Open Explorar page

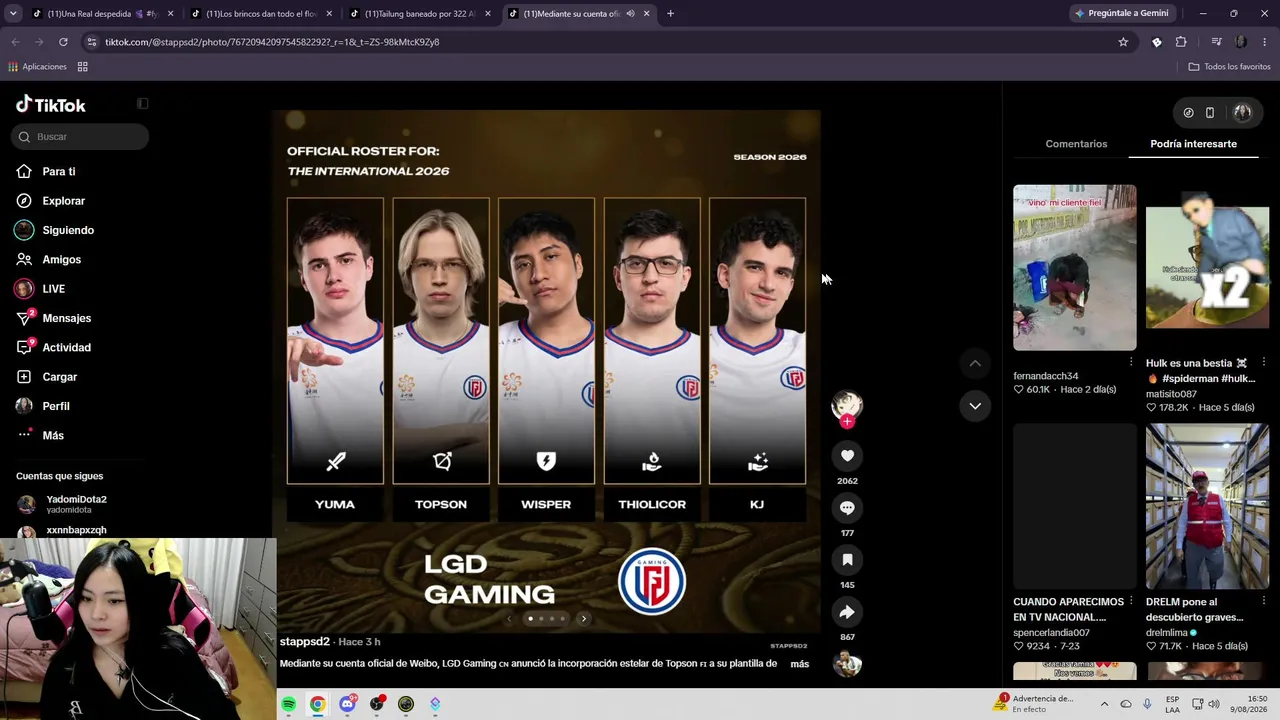click(63, 201)
